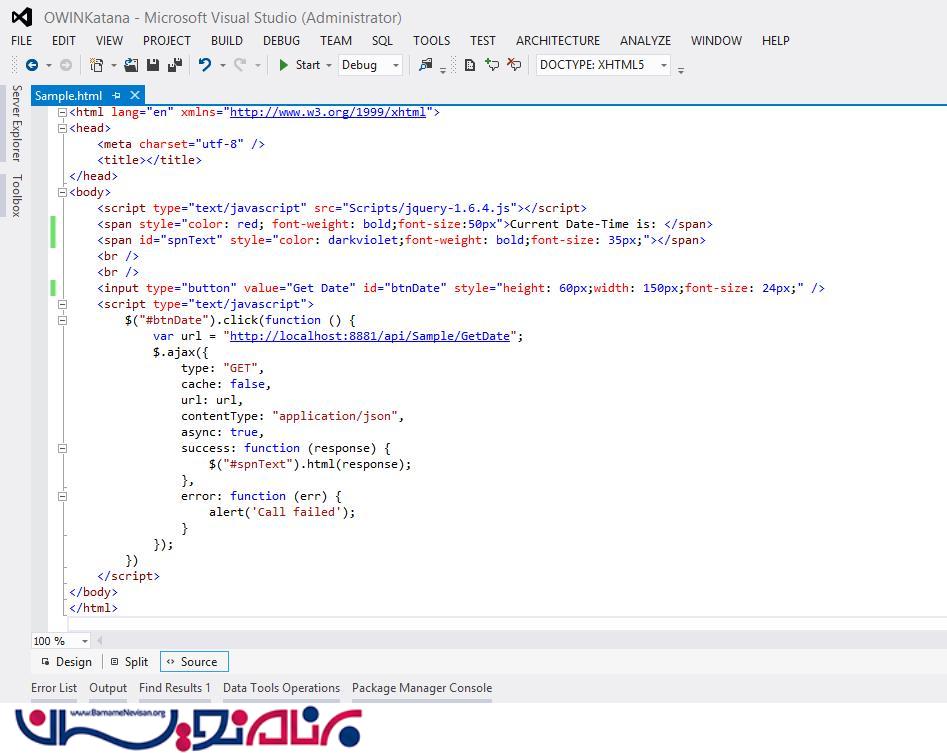The image size is (947, 753).
Task: Switch to Split view
Action: (129, 661)
